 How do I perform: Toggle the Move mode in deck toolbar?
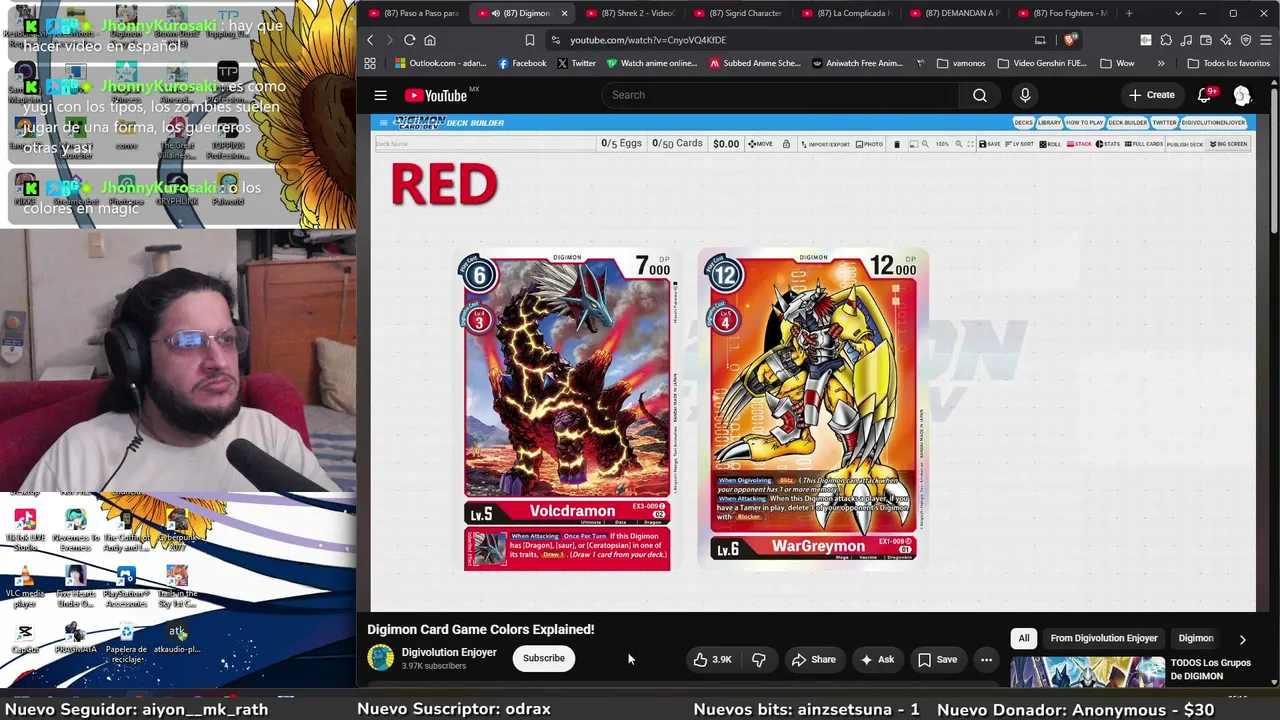coord(760,144)
